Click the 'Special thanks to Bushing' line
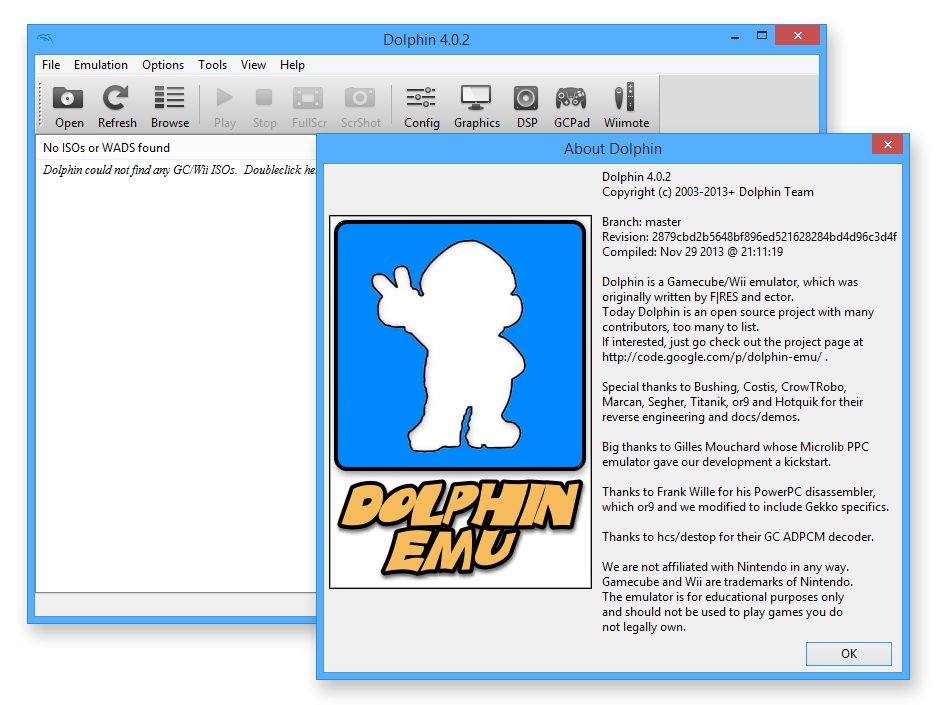 point(724,387)
